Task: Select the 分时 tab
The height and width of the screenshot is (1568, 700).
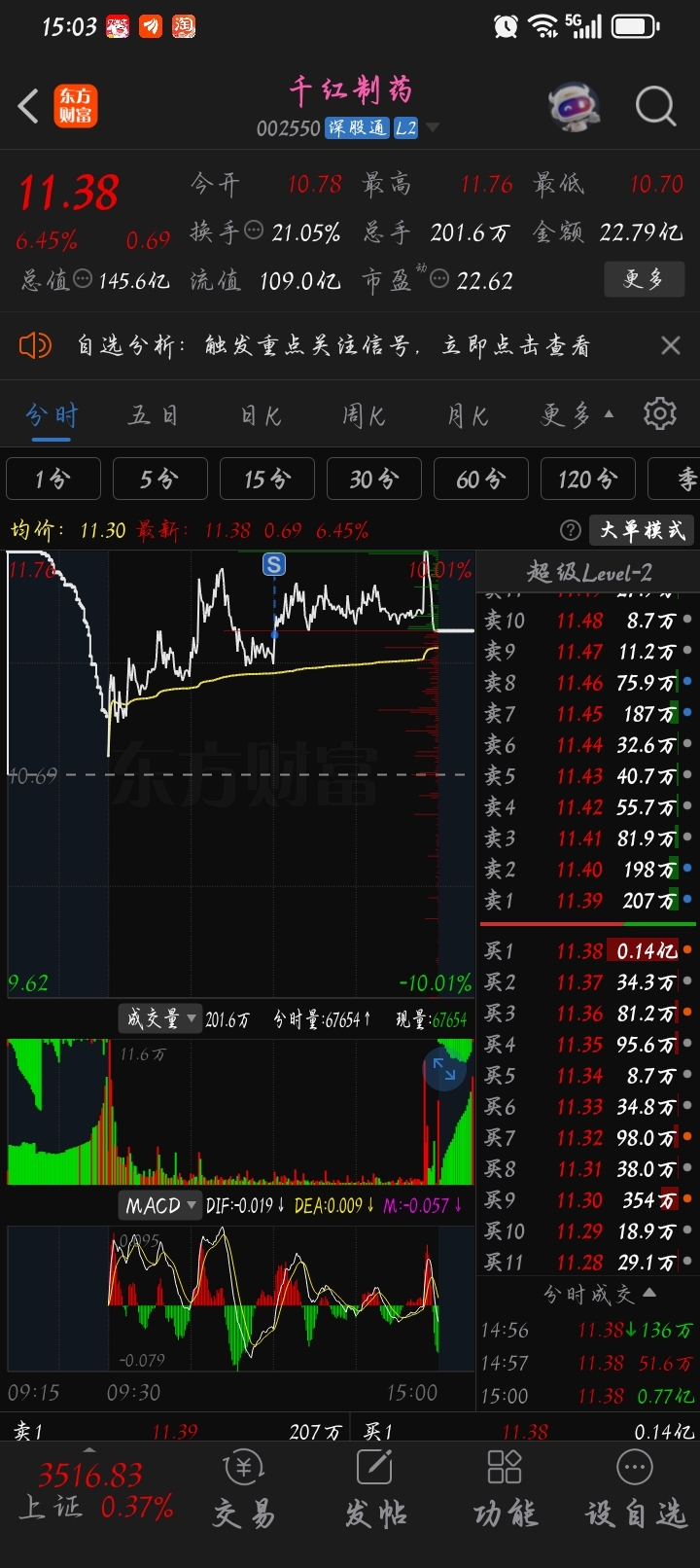Action: [x=52, y=415]
